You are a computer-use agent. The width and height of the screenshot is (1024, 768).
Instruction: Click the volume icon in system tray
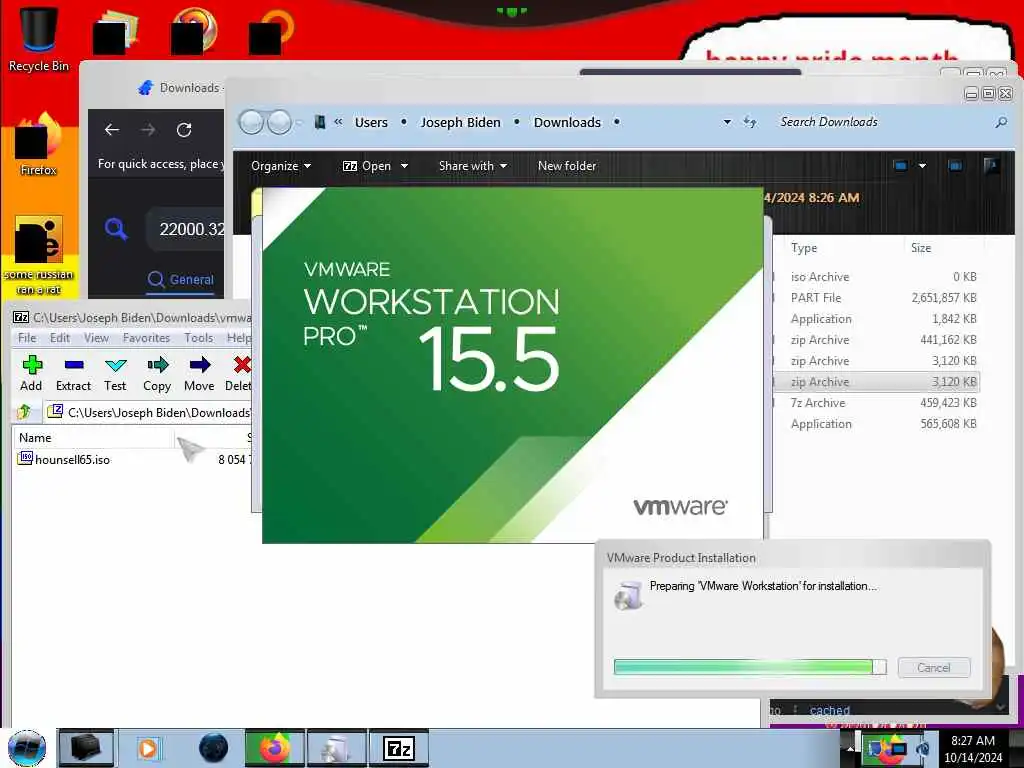[922, 748]
